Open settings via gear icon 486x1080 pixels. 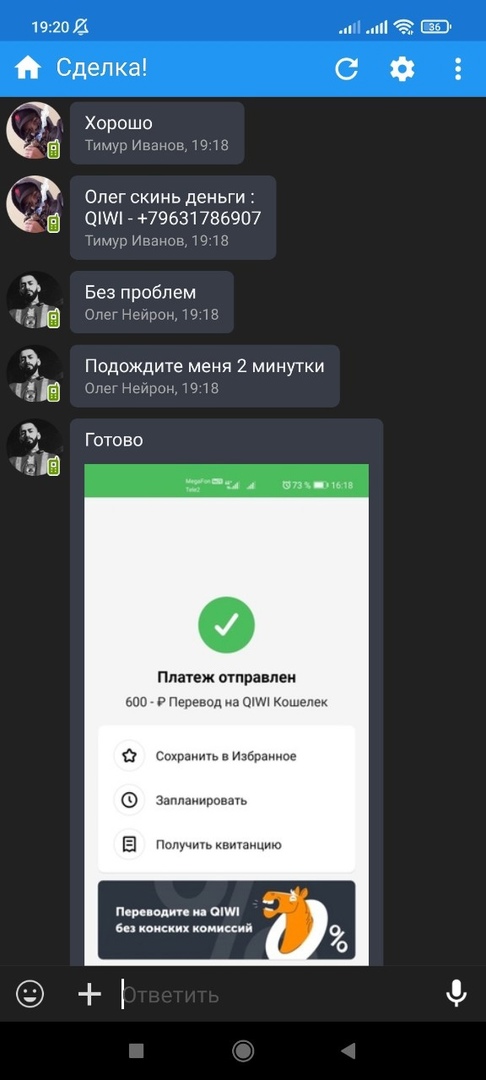coord(403,69)
